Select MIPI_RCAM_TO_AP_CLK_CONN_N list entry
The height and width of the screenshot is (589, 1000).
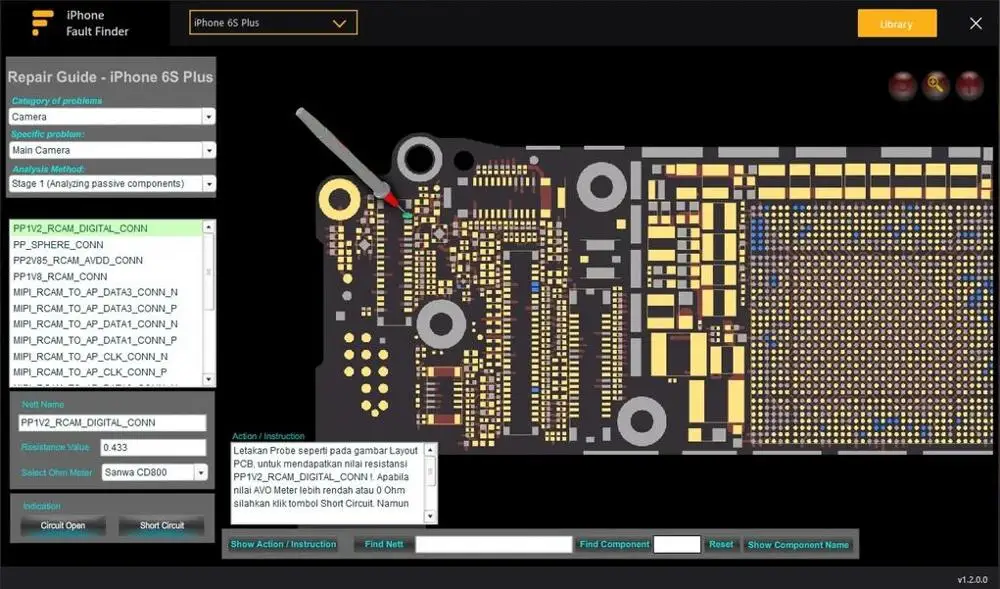coord(107,356)
